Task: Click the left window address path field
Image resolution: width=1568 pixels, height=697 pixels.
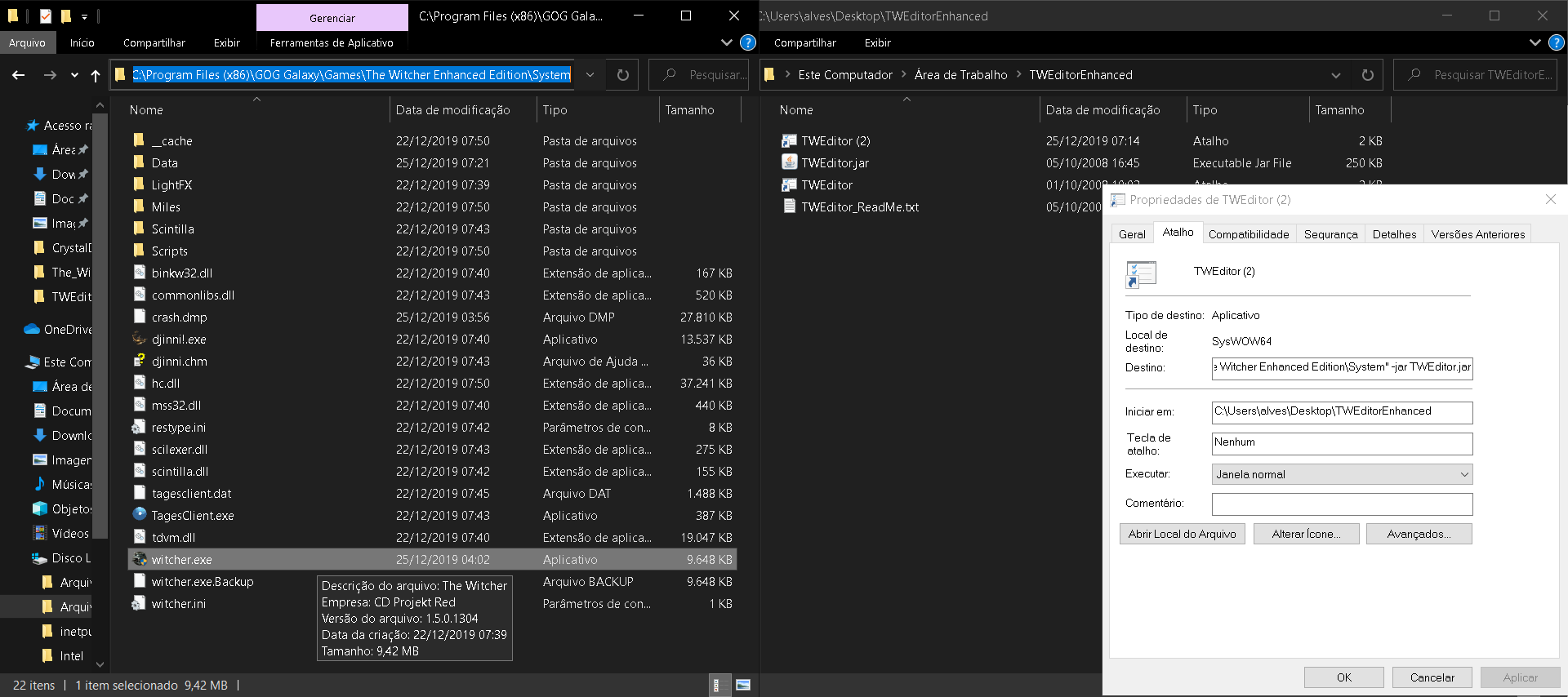Action: 351,75
